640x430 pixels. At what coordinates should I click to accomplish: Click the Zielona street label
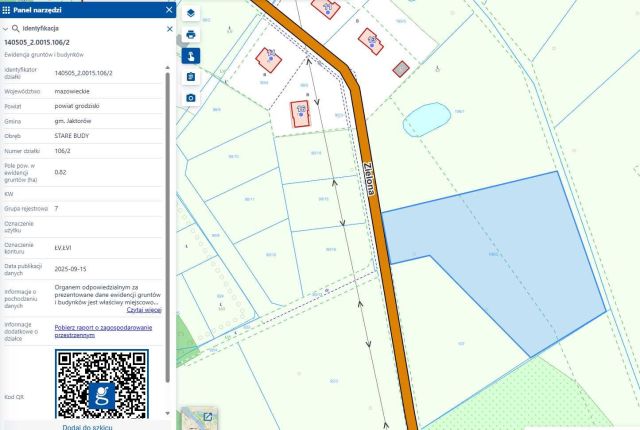tap(369, 179)
